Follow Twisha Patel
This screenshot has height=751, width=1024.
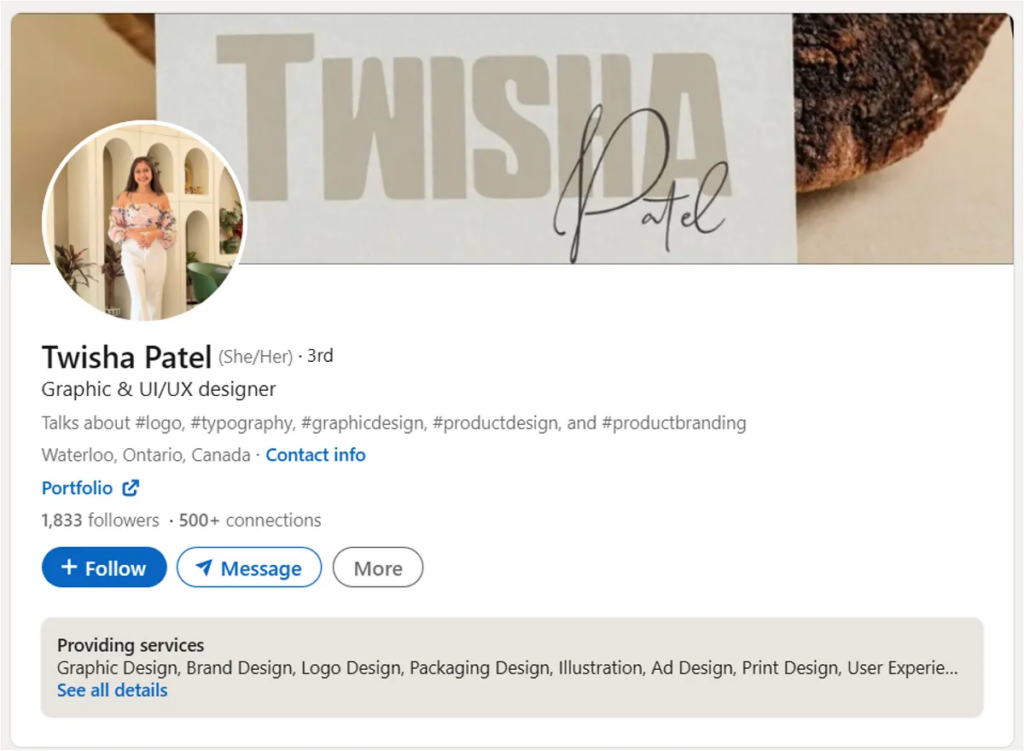[103, 567]
